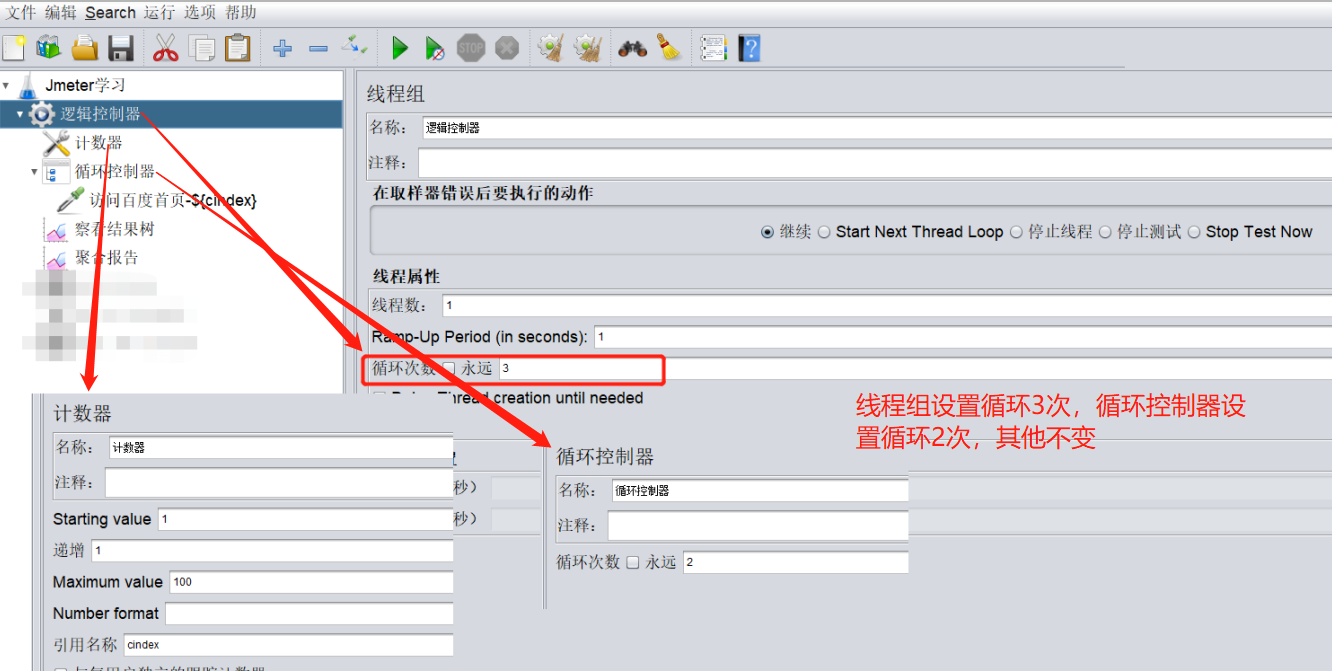
Task: Click the Help question mark icon
Action: click(749, 47)
